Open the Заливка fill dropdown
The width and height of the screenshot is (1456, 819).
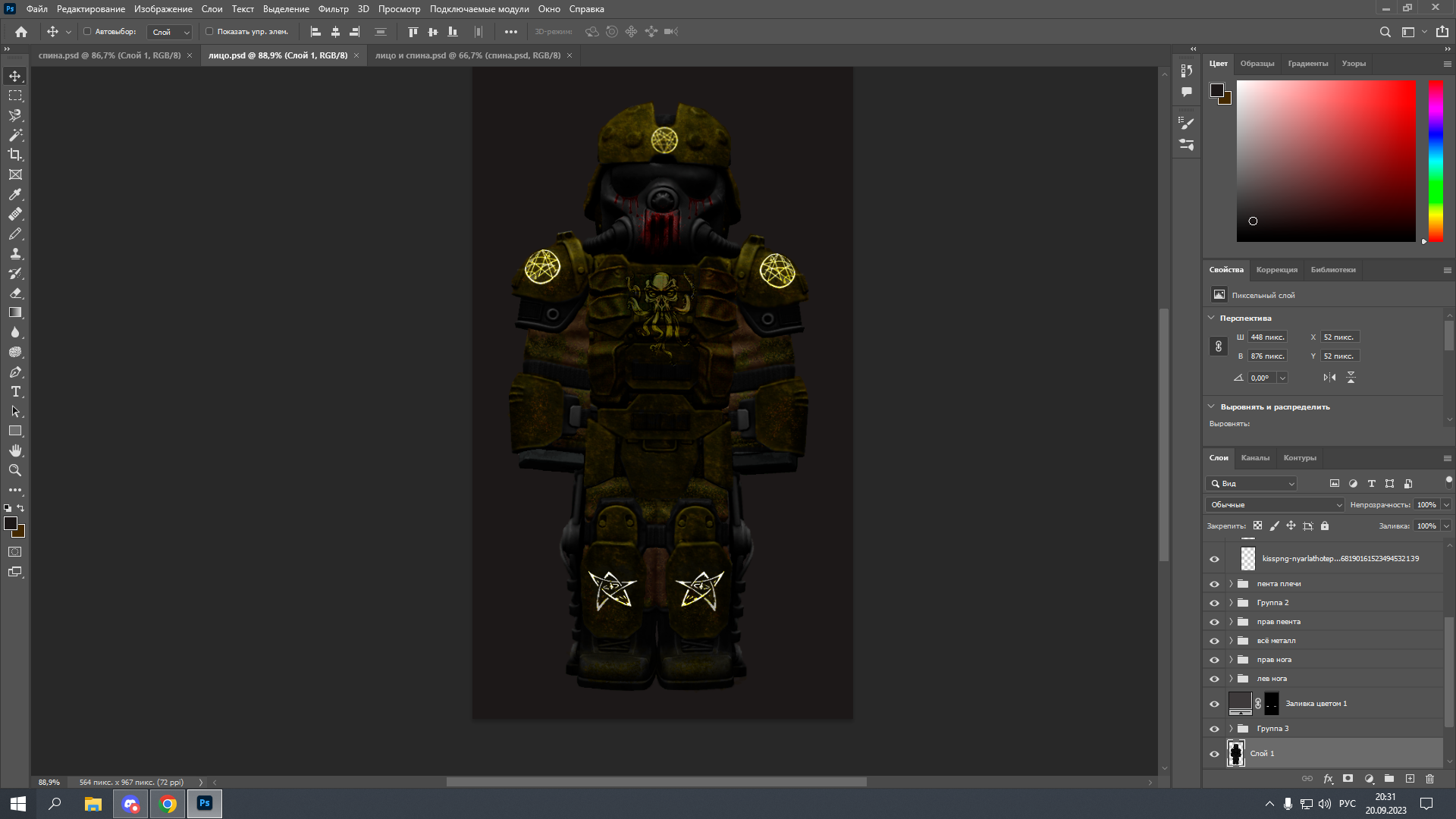click(1446, 526)
